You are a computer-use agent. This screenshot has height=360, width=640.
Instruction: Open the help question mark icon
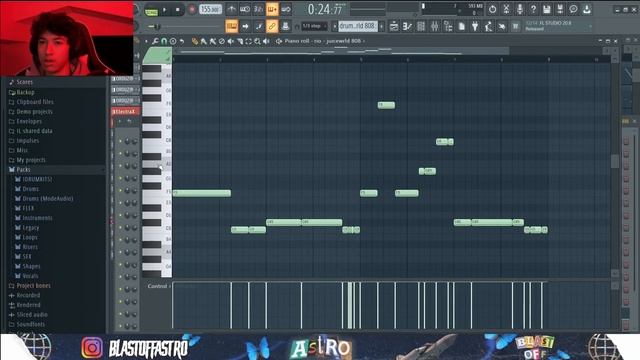pyautogui.click(x=533, y=9)
